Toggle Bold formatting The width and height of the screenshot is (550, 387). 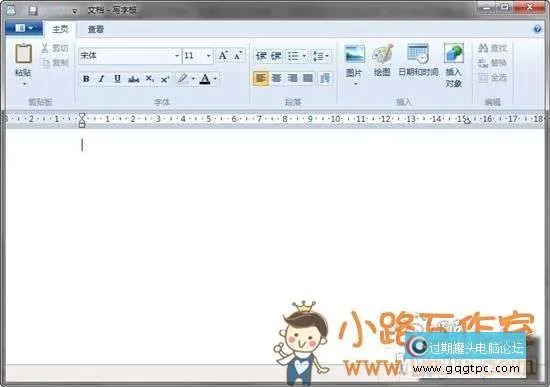point(86,79)
